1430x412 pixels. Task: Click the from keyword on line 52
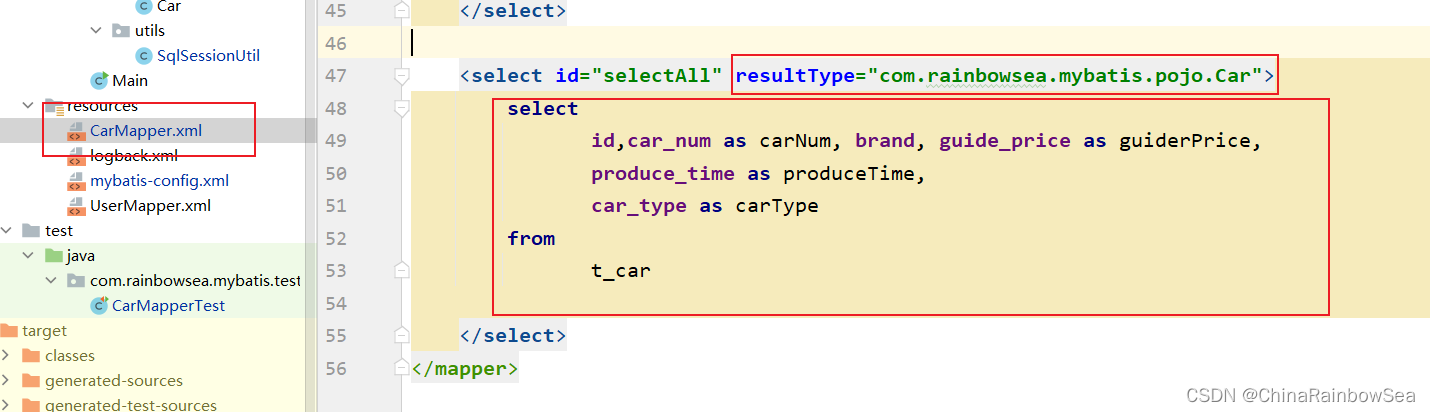coord(531,238)
